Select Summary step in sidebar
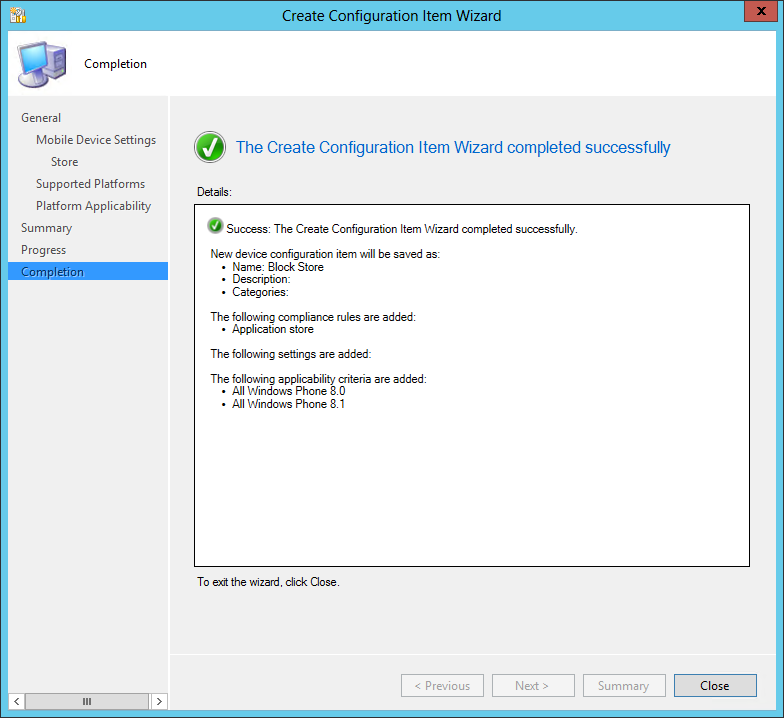Viewport: 784px width, 718px height. [x=46, y=228]
